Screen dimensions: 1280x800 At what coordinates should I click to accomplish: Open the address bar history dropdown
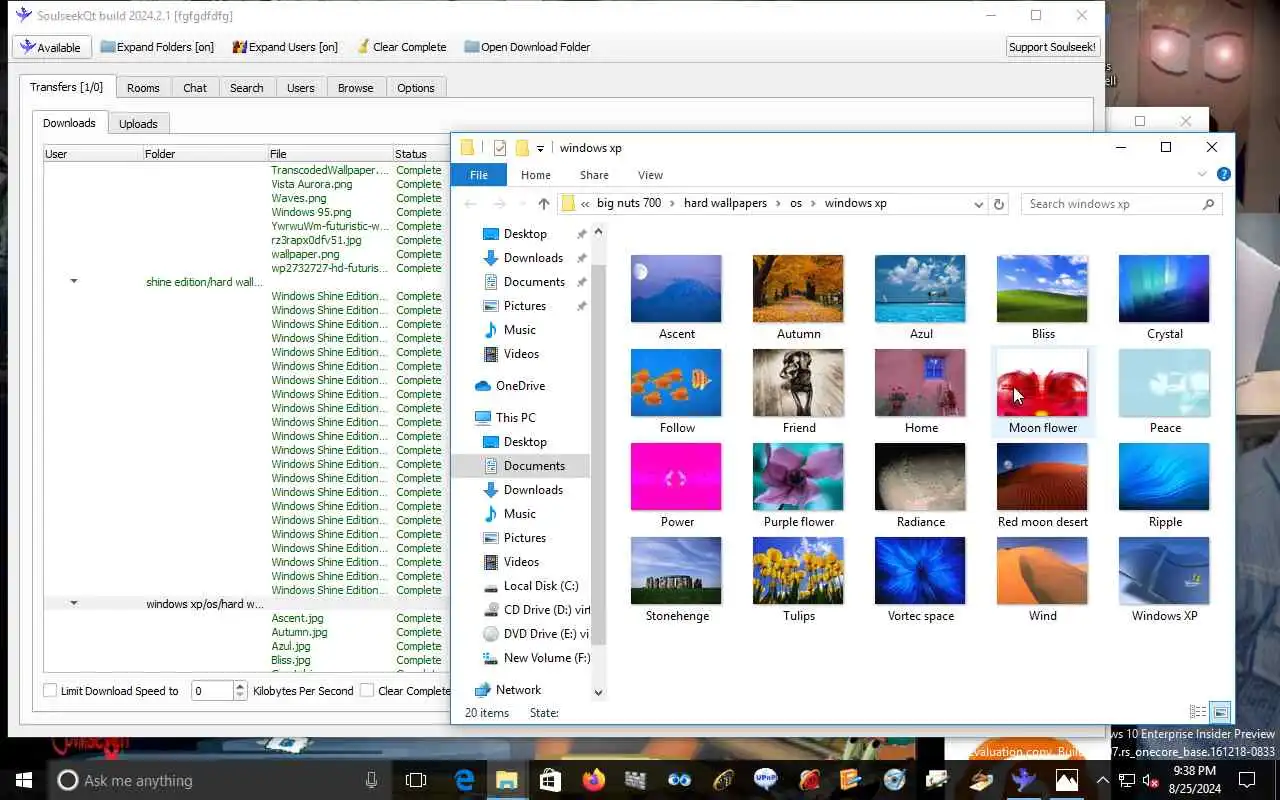978,203
